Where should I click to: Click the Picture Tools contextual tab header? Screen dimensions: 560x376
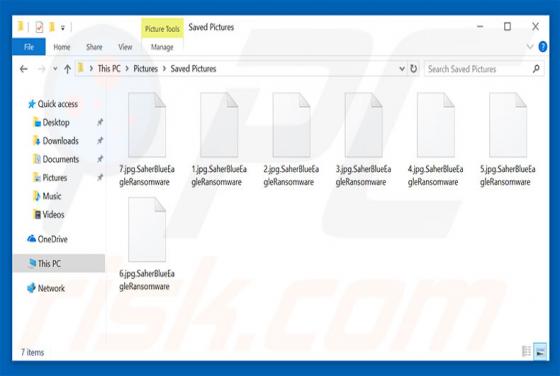(162, 29)
